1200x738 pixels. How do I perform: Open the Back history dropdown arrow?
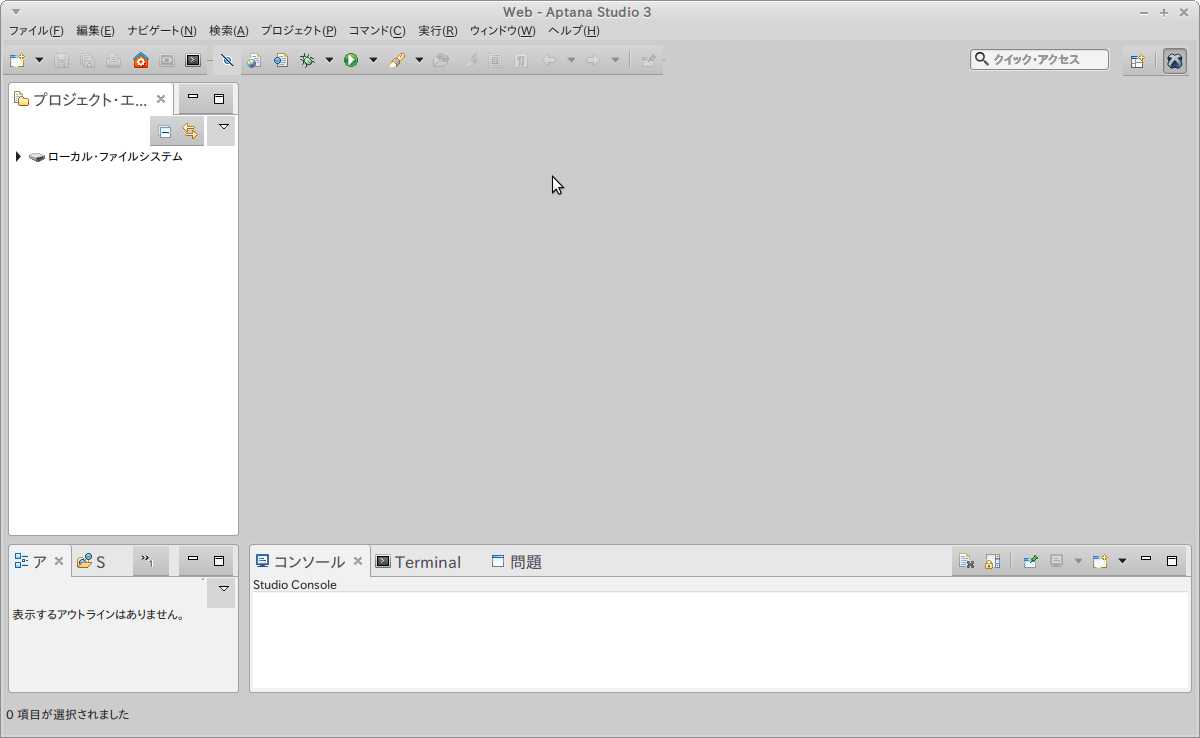[571, 60]
